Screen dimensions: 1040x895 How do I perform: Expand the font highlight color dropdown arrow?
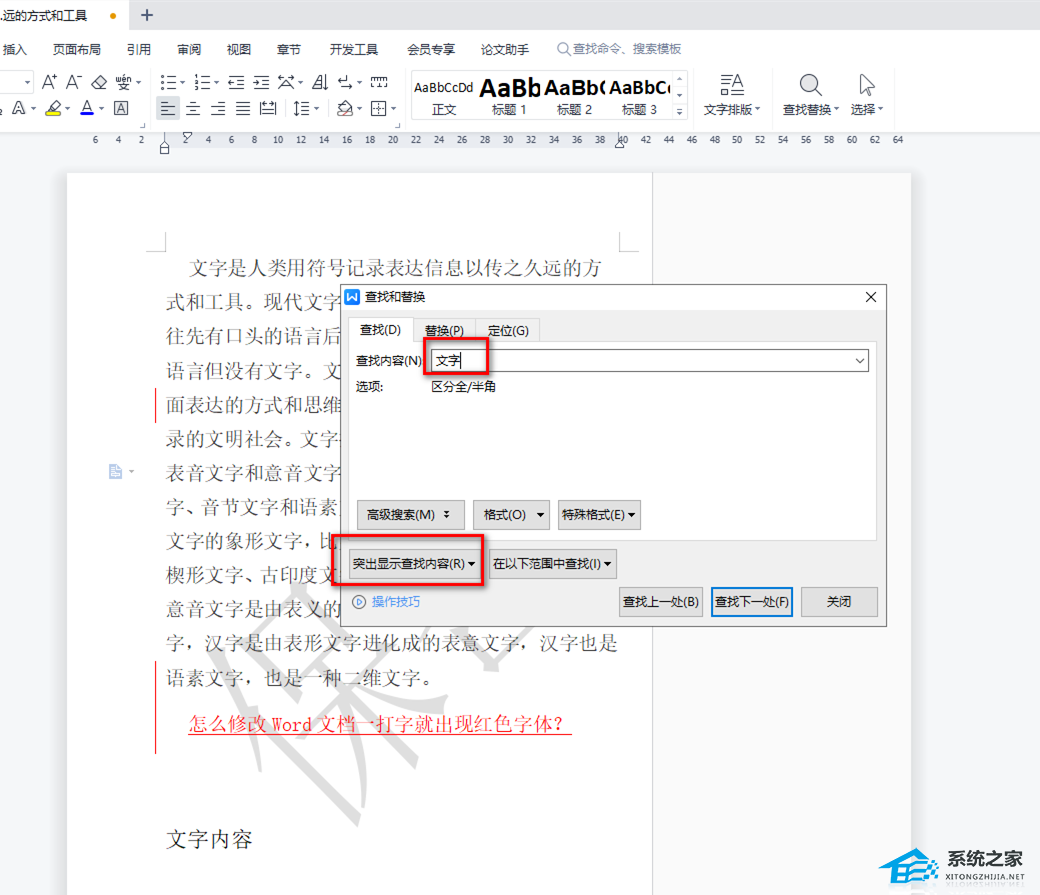pos(68,109)
